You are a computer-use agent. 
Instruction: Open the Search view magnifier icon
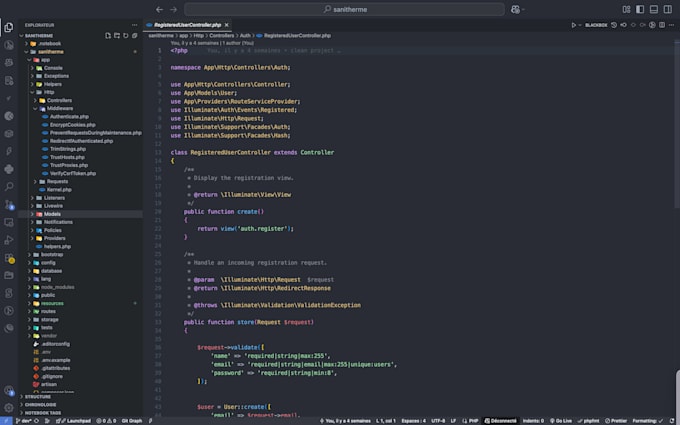(9, 186)
